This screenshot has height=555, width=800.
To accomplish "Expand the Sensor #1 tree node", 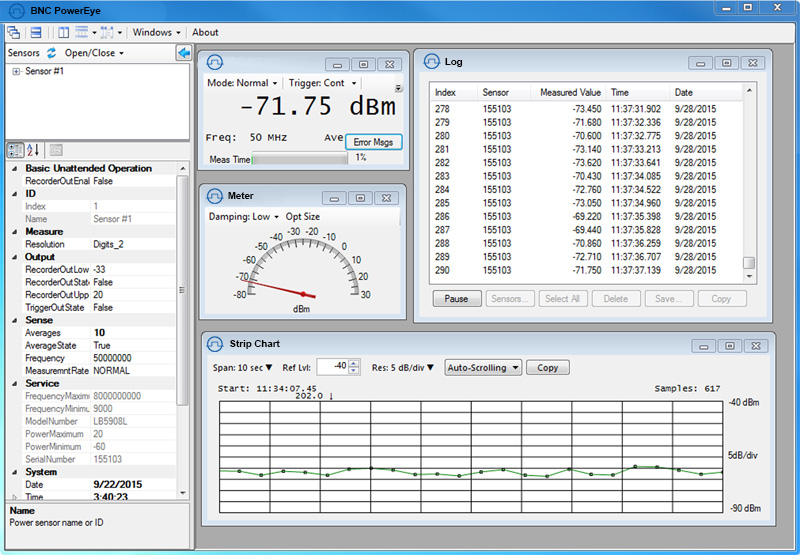I will tap(16, 71).
